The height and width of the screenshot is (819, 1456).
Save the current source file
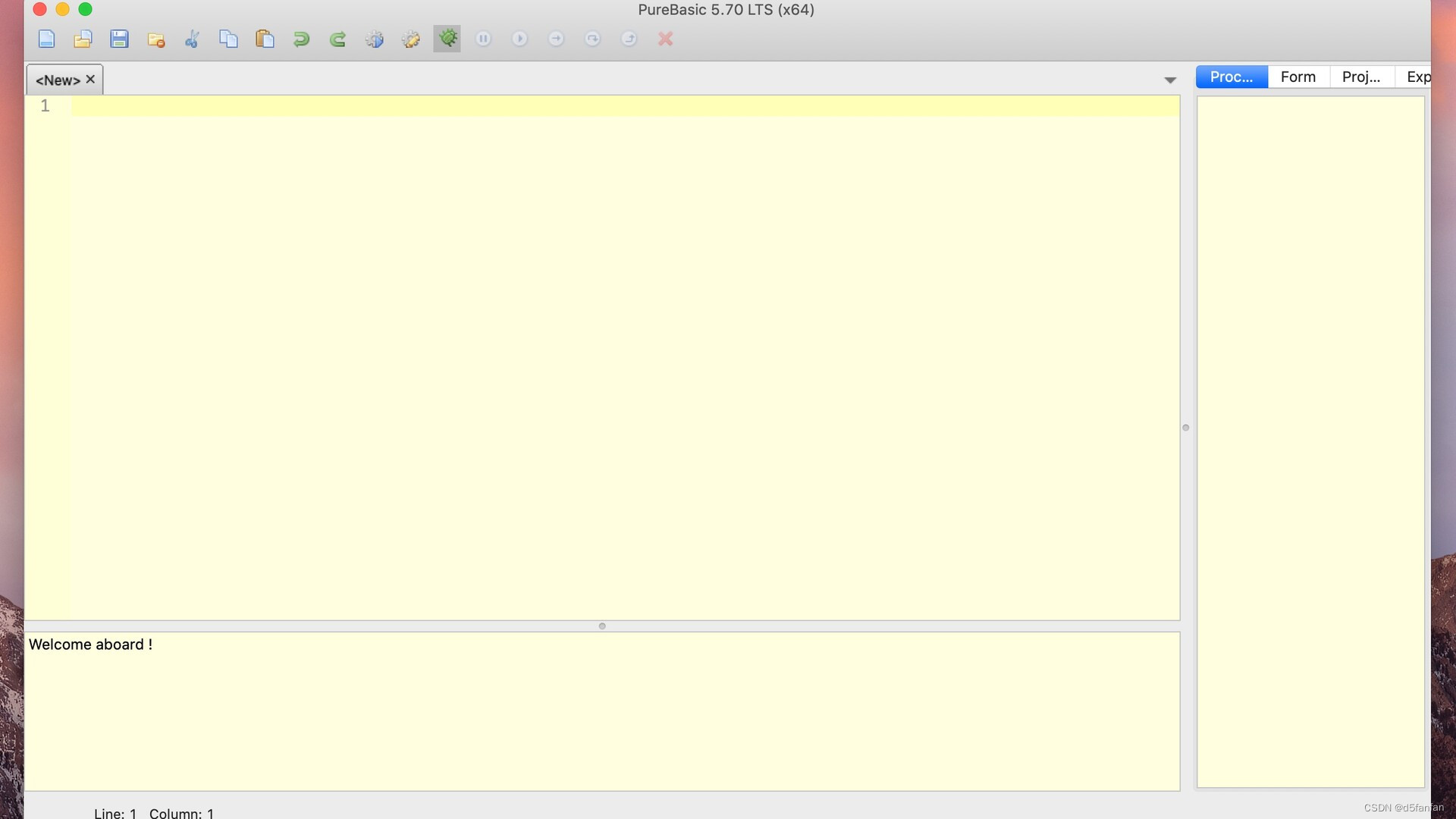coord(119,39)
